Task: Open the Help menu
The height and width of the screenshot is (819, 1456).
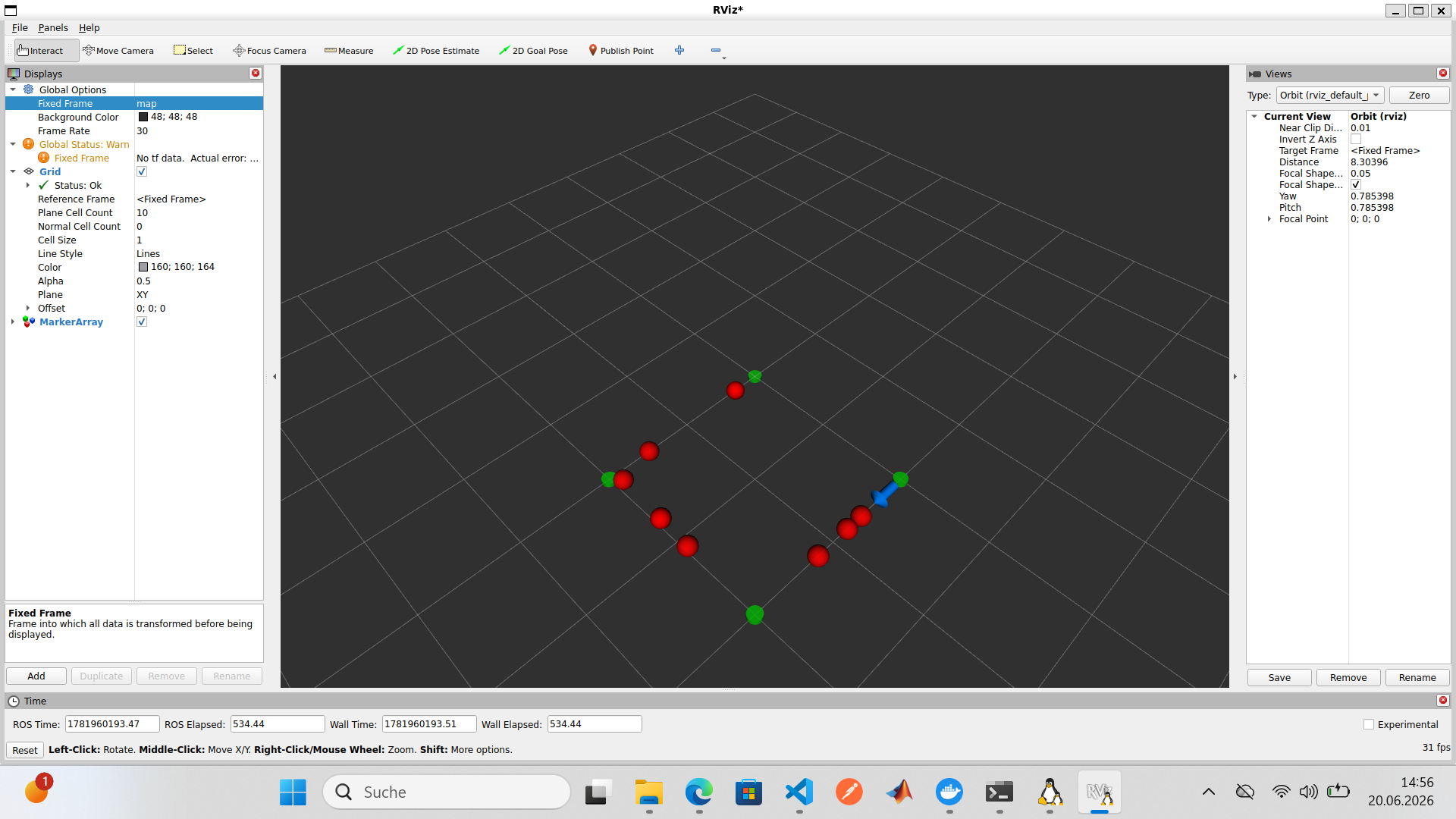Action: [89, 27]
